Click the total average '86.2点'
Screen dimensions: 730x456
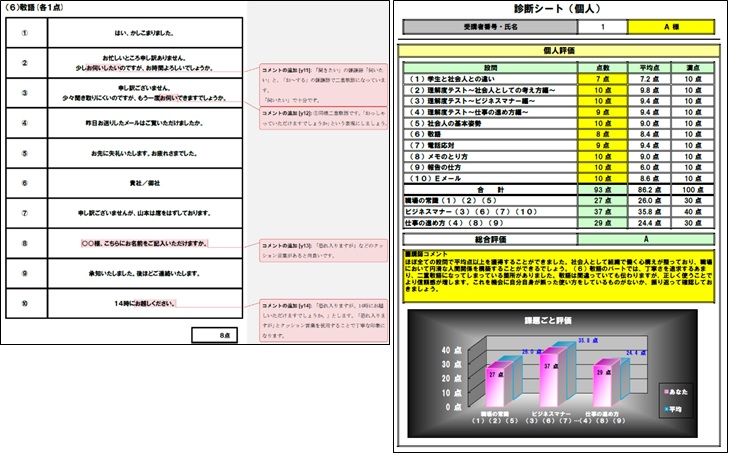tap(649, 190)
